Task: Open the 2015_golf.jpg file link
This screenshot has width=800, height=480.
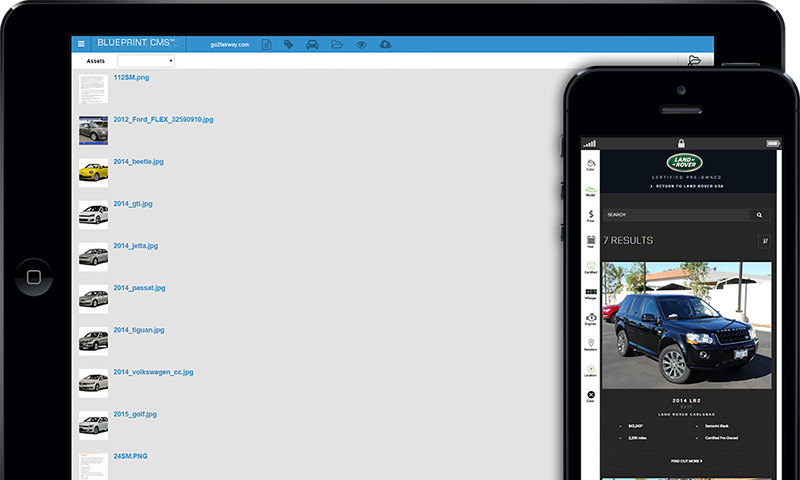Action: (135, 414)
